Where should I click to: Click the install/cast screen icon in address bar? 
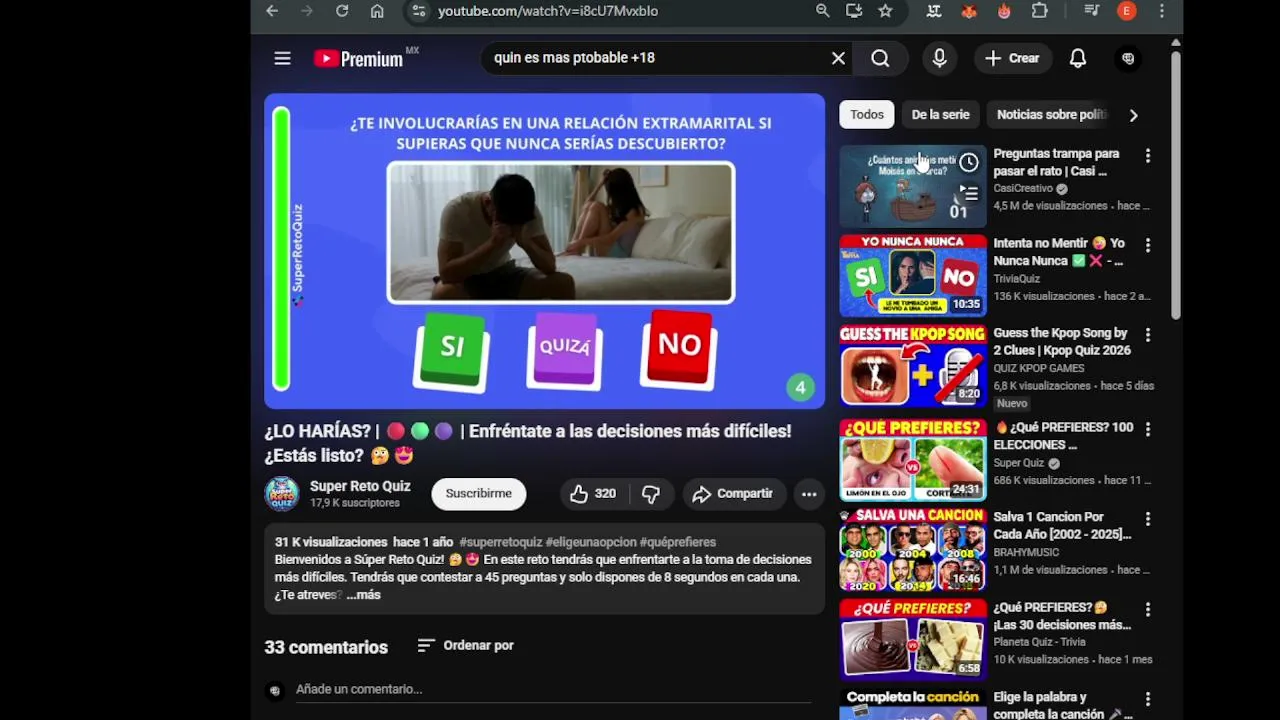click(x=854, y=11)
